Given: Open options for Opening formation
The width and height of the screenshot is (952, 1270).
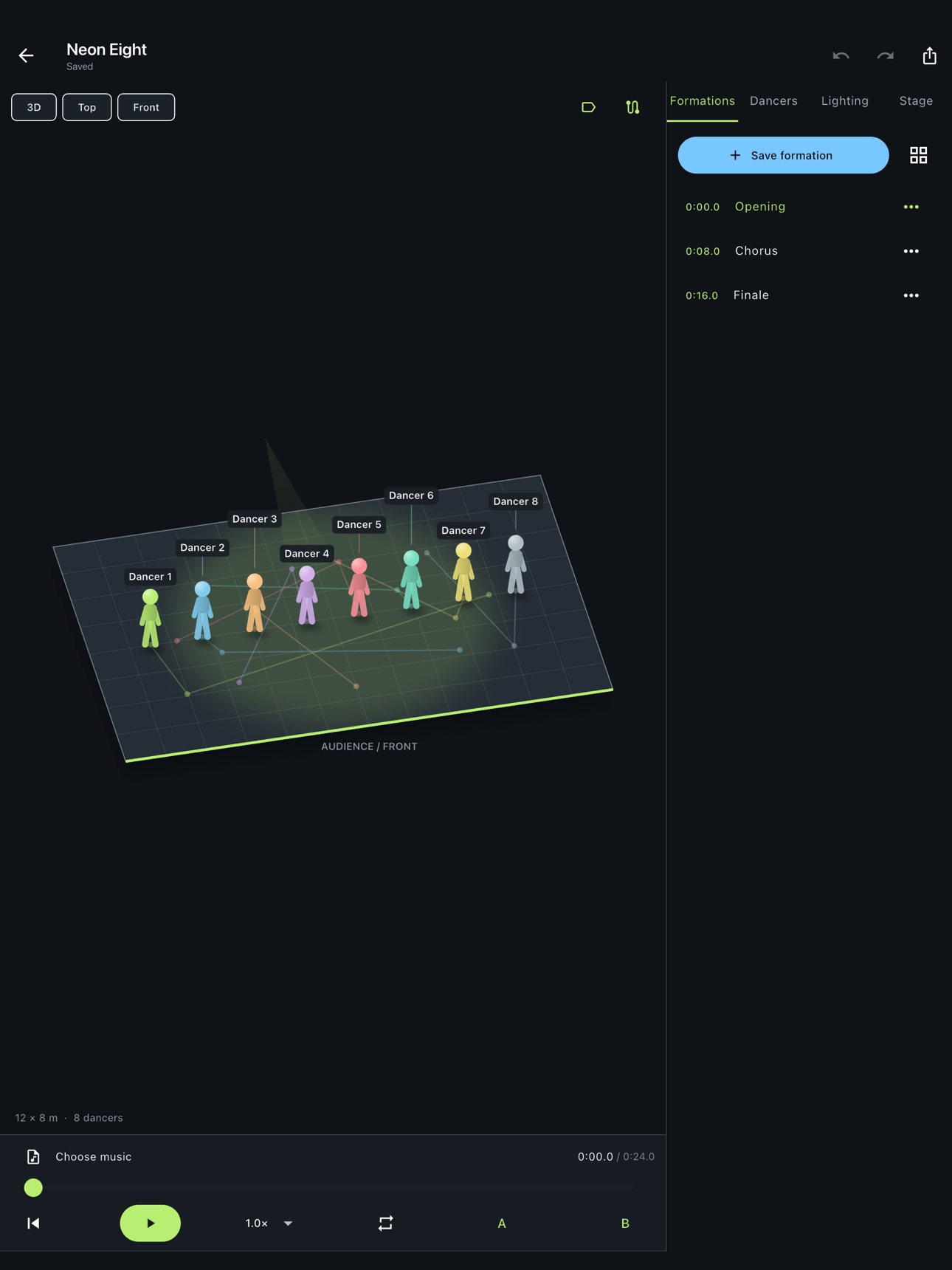Looking at the screenshot, I should coord(911,207).
